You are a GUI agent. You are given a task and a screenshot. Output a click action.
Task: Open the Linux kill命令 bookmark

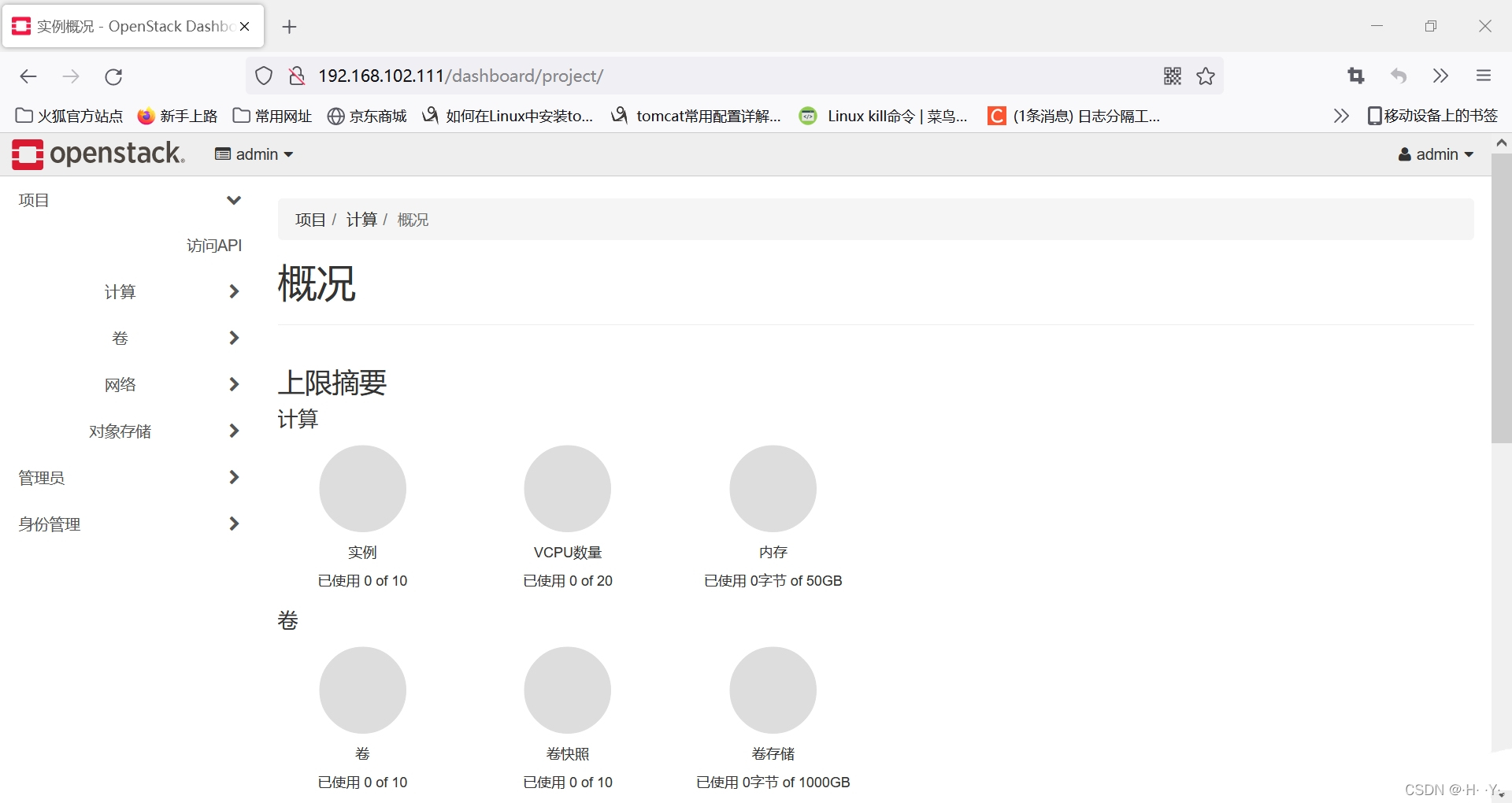(883, 116)
